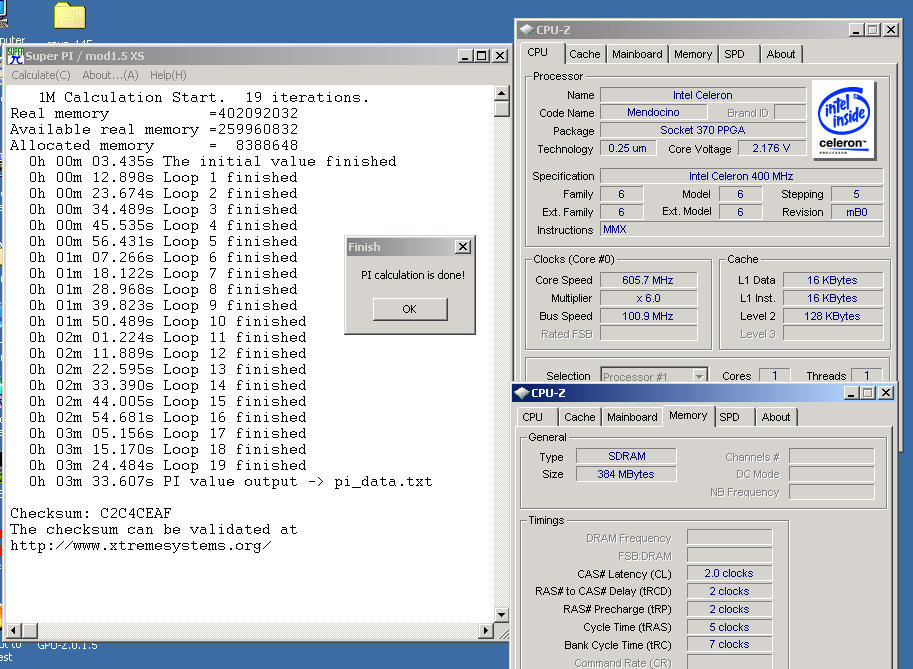Click Level 2 cache value 128 KBytes
The width and height of the screenshot is (913, 669).
(x=833, y=316)
